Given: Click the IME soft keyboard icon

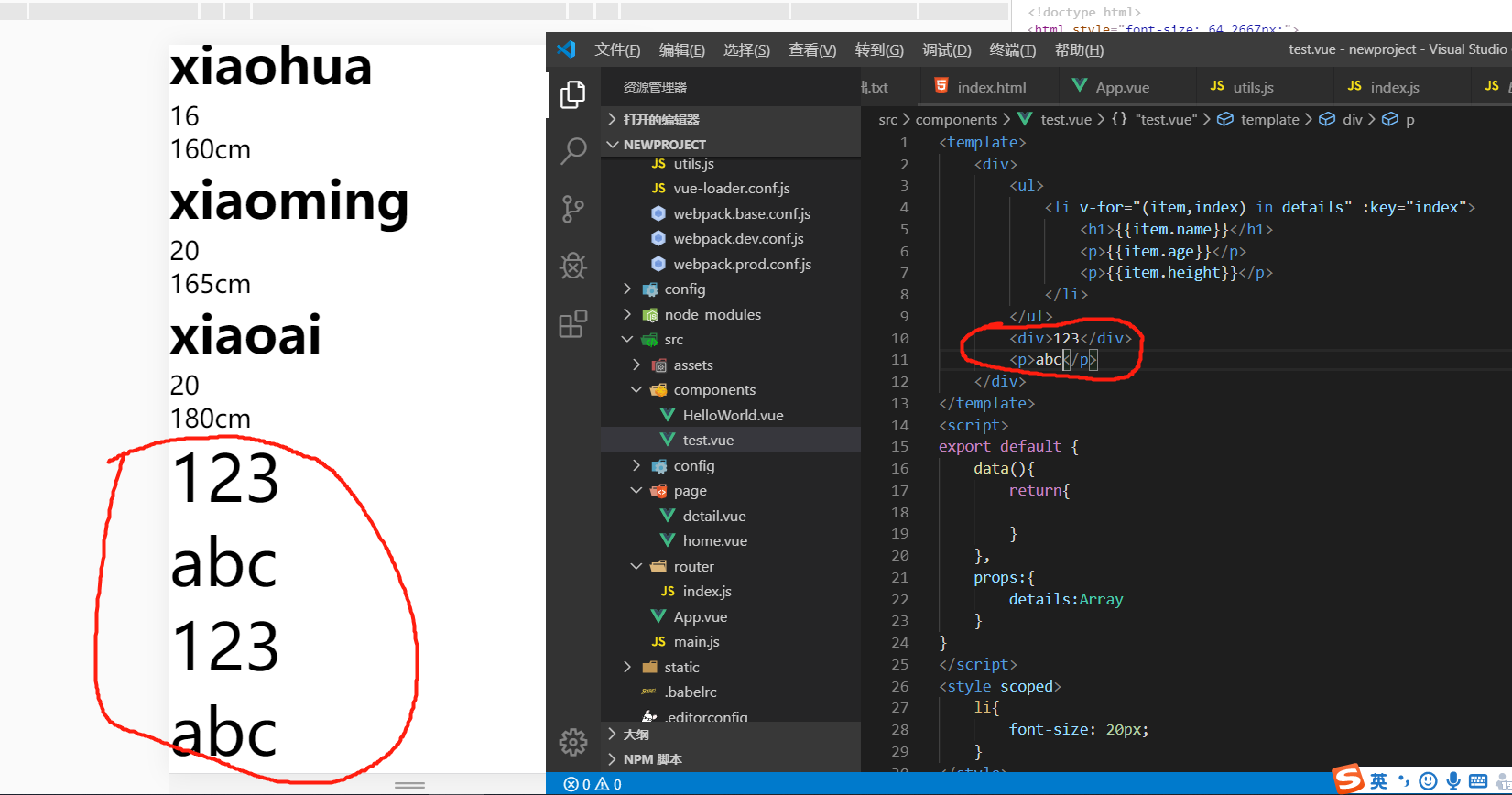Looking at the screenshot, I should [1478, 781].
